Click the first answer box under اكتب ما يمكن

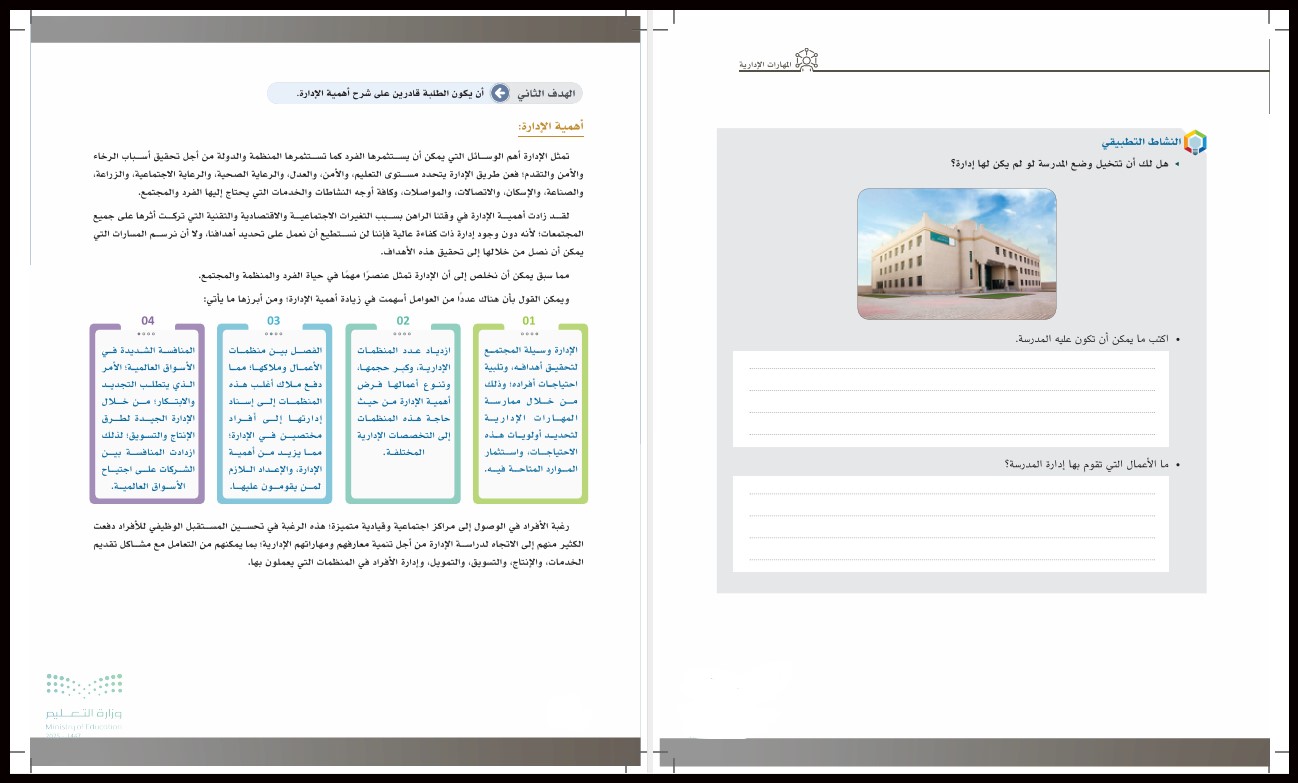click(951, 398)
